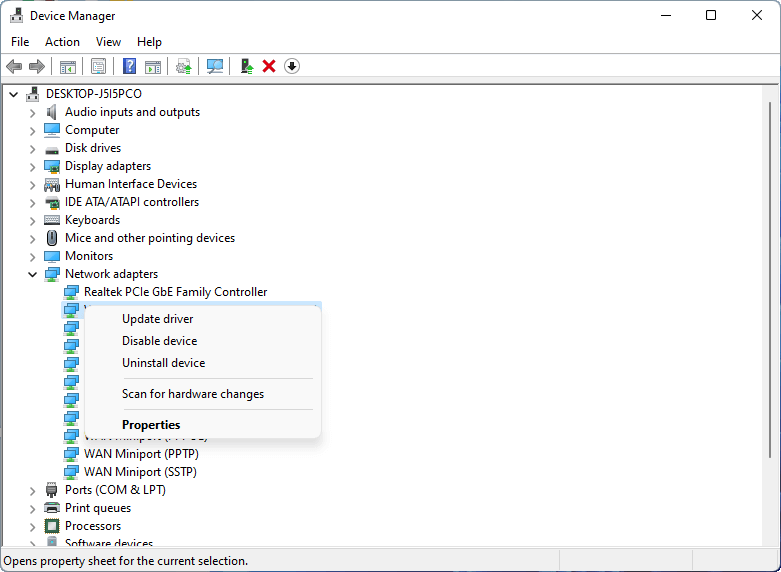Click the circled down-arrow toolbar icon
This screenshot has height=572, width=781.
pyautogui.click(x=292, y=66)
